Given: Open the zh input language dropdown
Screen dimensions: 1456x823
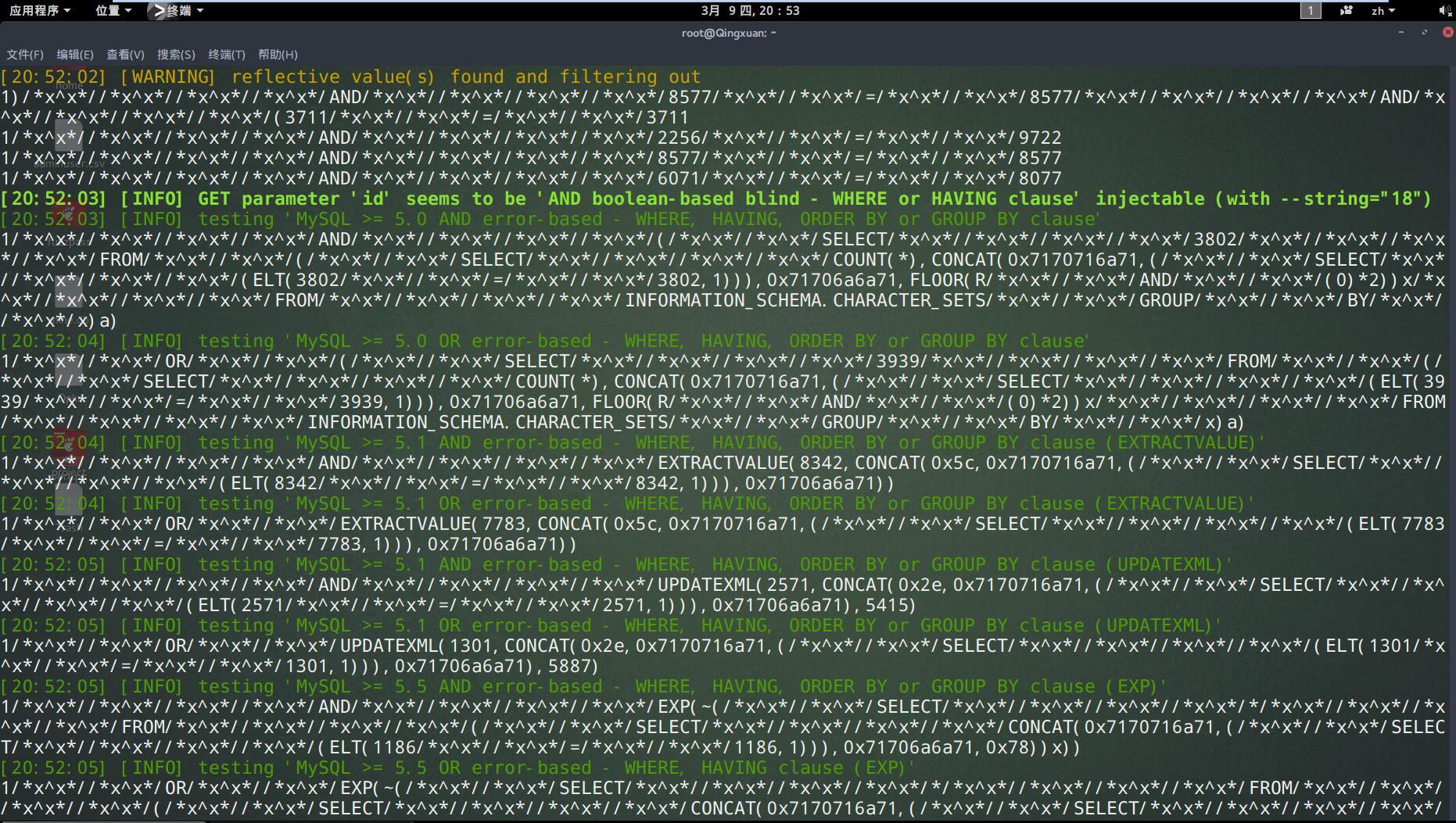Looking at the screenshot, I should pyautogui.click(x=1382, y=10).
